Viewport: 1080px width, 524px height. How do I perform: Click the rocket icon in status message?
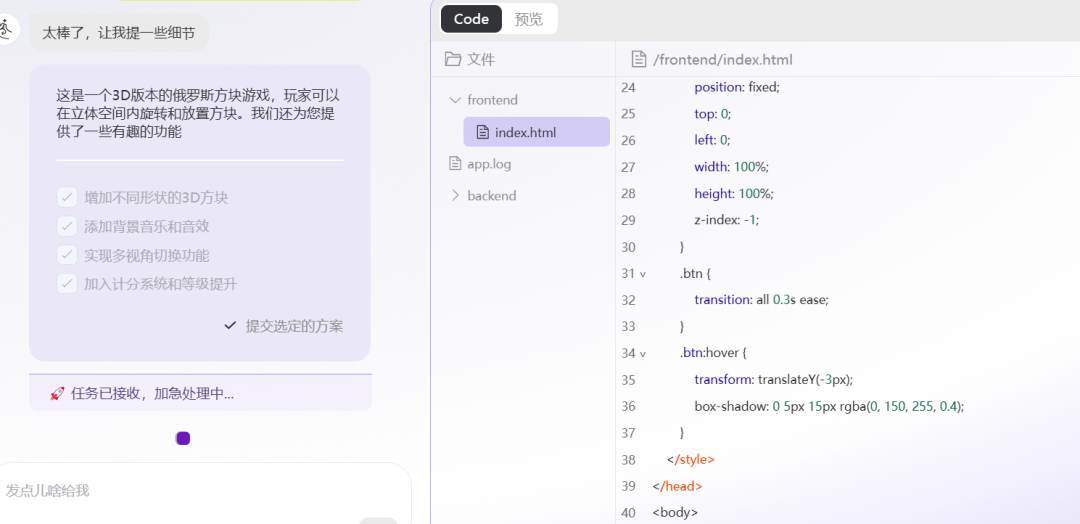57,394
